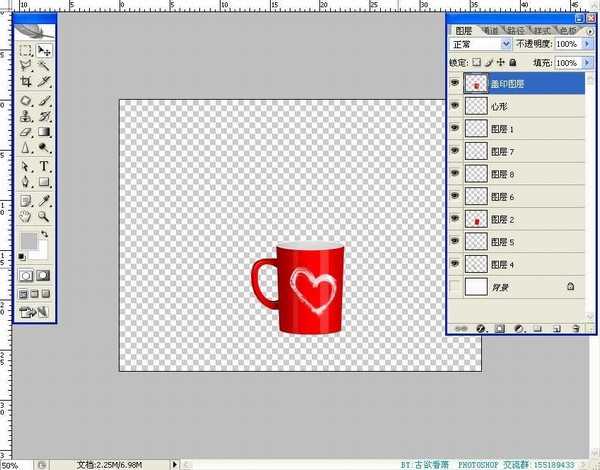Expand the 不透明度 opacity slider arrow
The width and height of the screenshot is (600, 470).
pyautogui.click(x=585, y=45)
